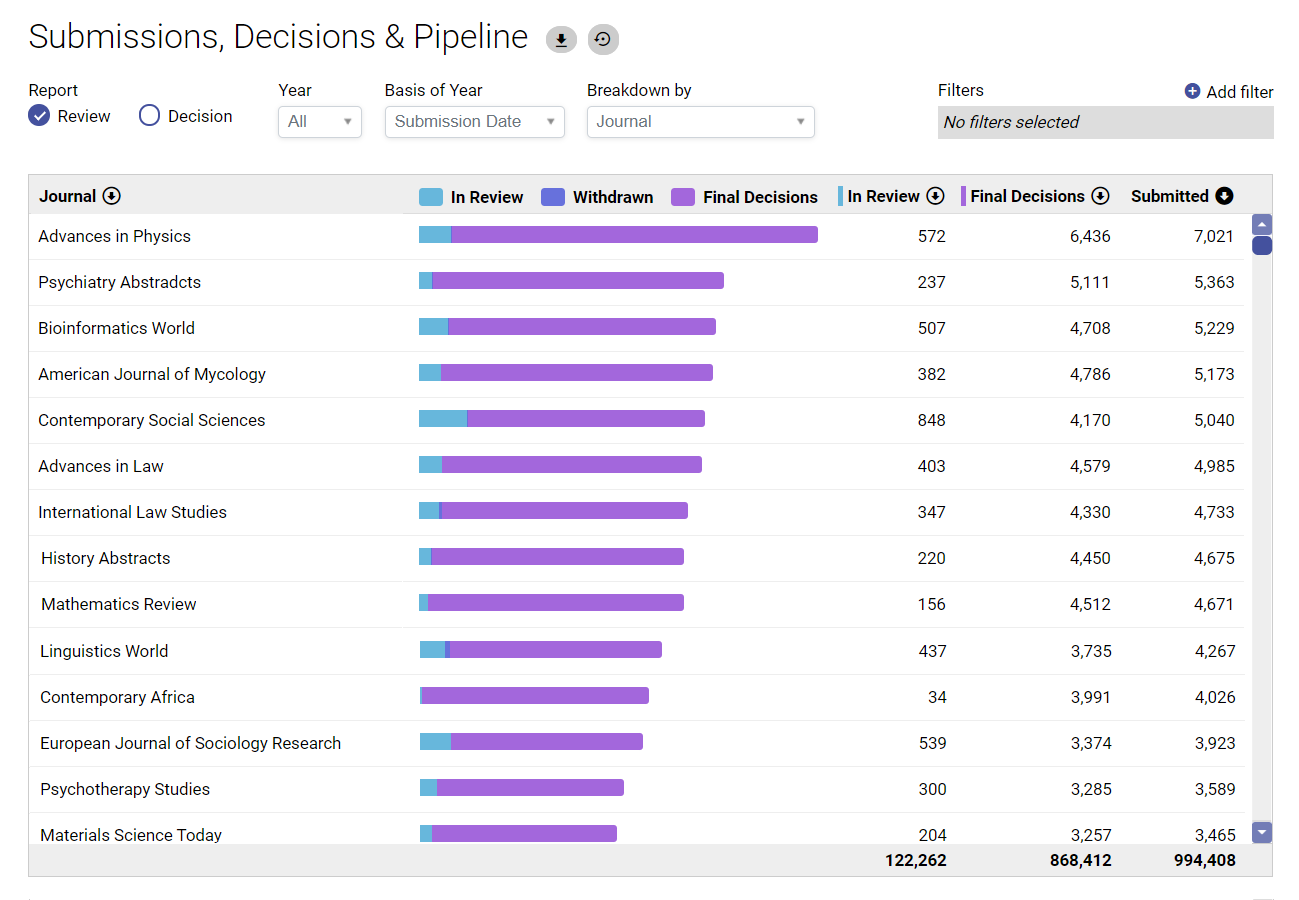This screenshot has height=900, width=1299.
Task: Click the Bioinformatics World stacked bar
Action: [x=567, y=327]
